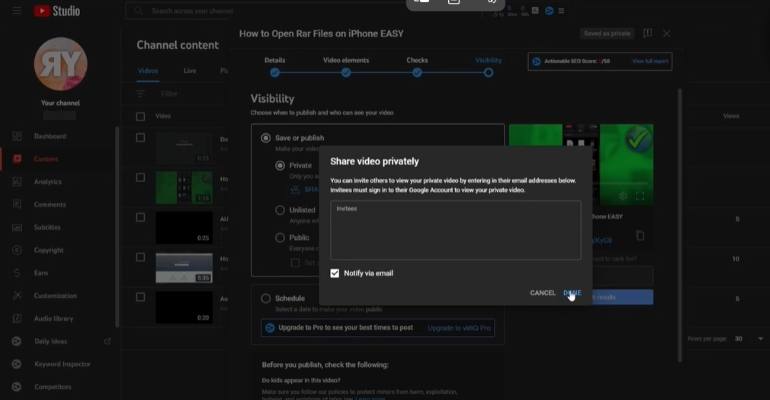
Task: Open the green 1:16 video thumbnail
Action: click(x=184, y=188)
